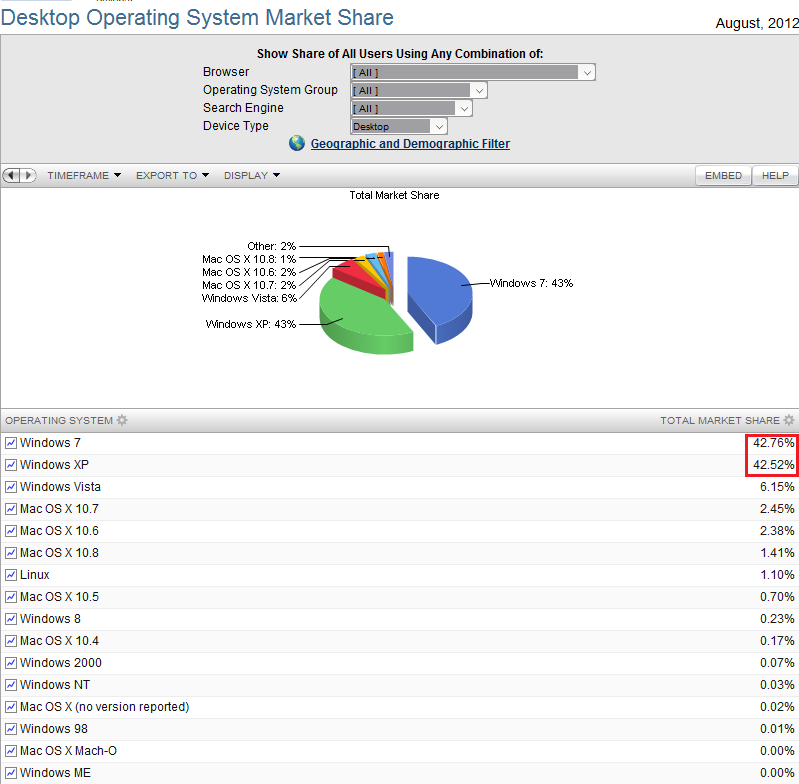Toggle the Mac OS X 10.5 chart checkbox
Image resolution: width=799 pixels, height=784 pixels.
[x=11, y=597]
